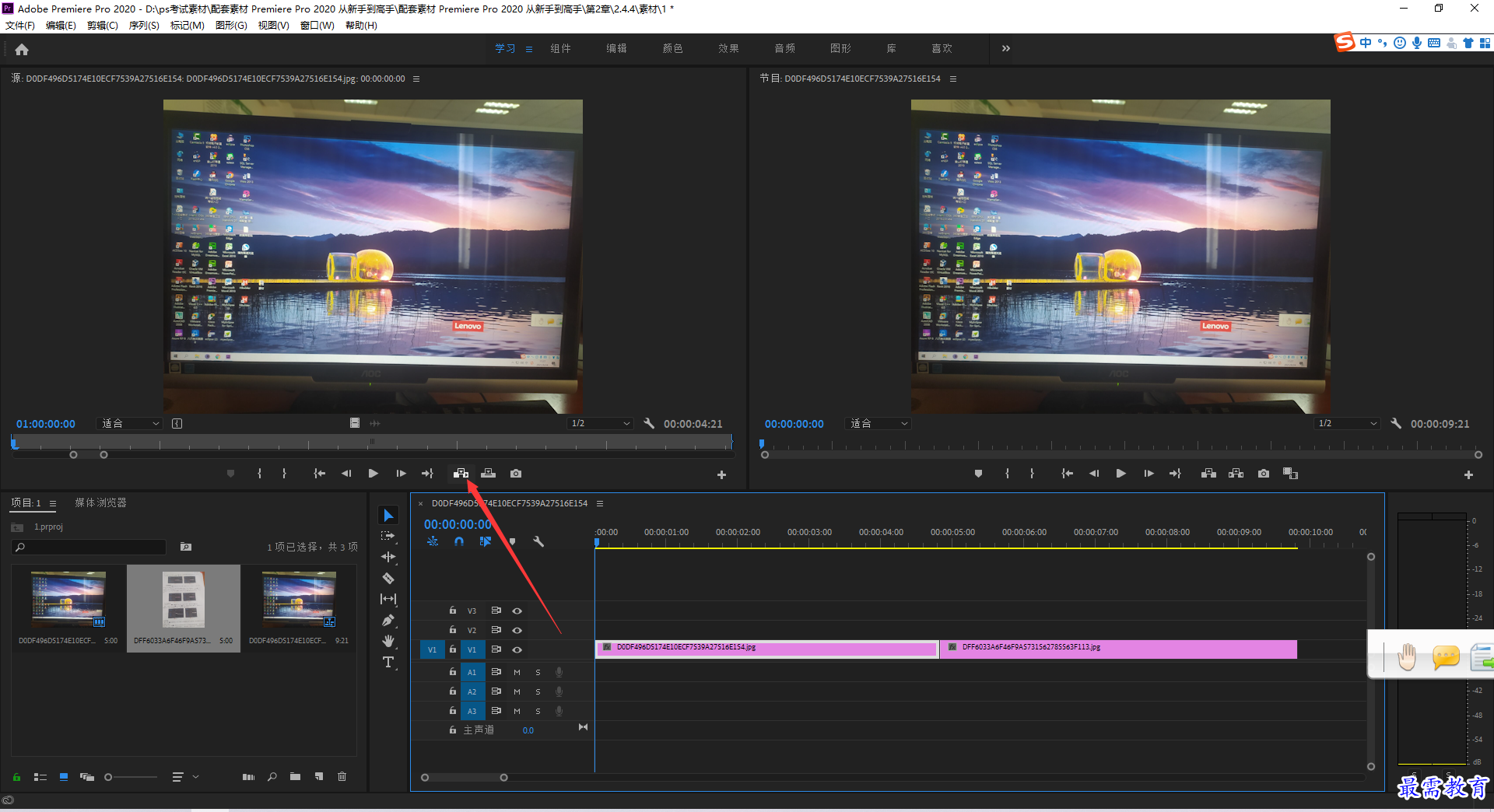This screenshot has height=812, width=1494.
Task: Export frame from Program monitor
Action: 1263,473
